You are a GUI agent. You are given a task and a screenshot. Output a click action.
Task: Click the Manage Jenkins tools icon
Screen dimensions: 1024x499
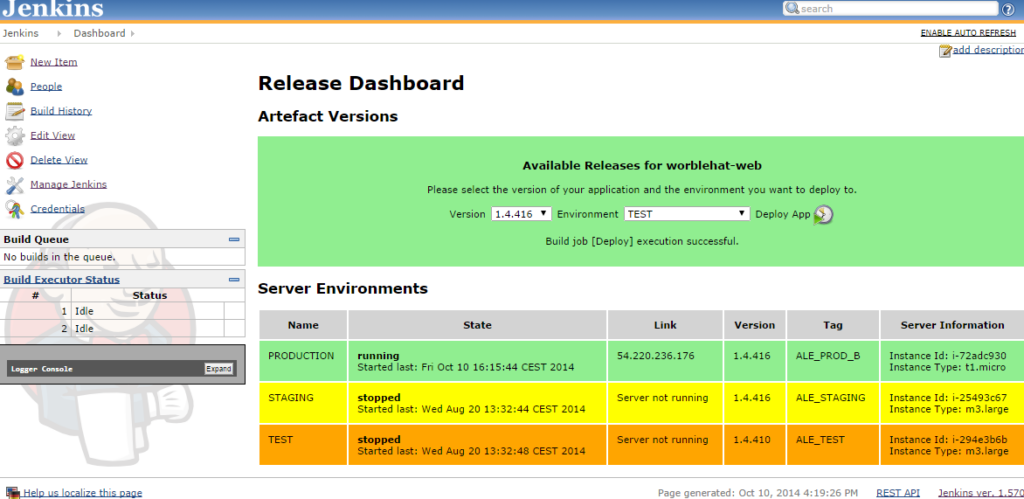[14, 185]
